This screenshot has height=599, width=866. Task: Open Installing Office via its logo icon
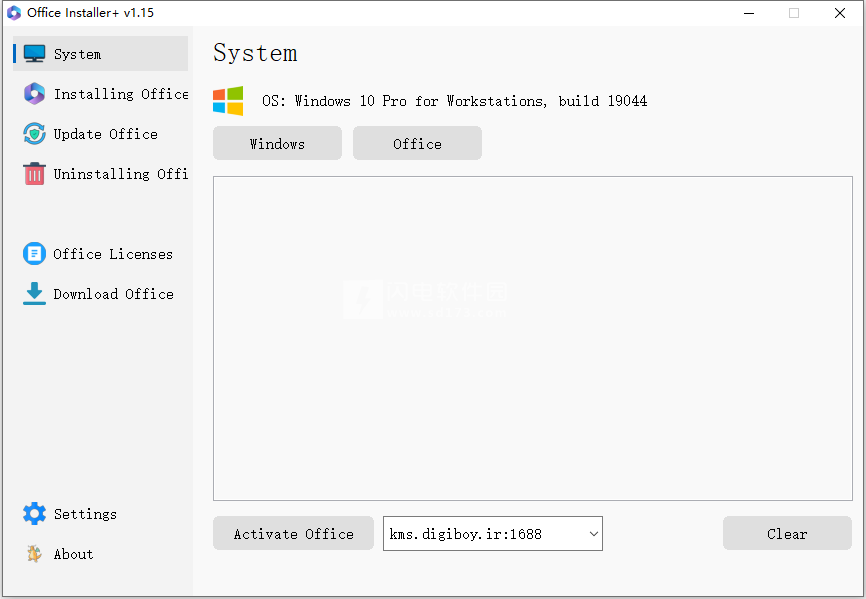coord(34,94)
